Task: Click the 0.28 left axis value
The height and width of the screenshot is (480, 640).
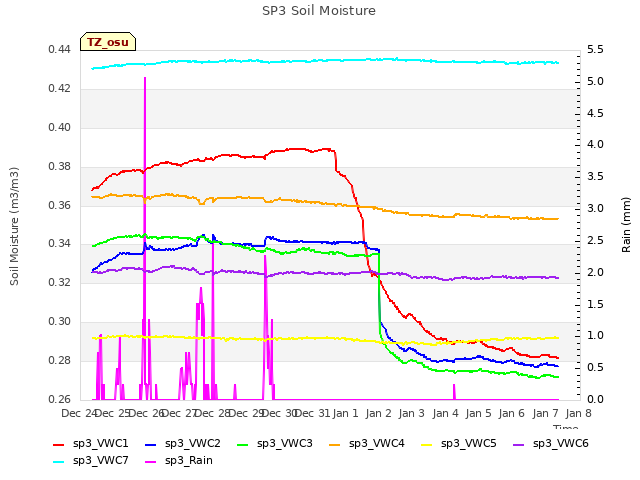Action: (x=60, y=360)
